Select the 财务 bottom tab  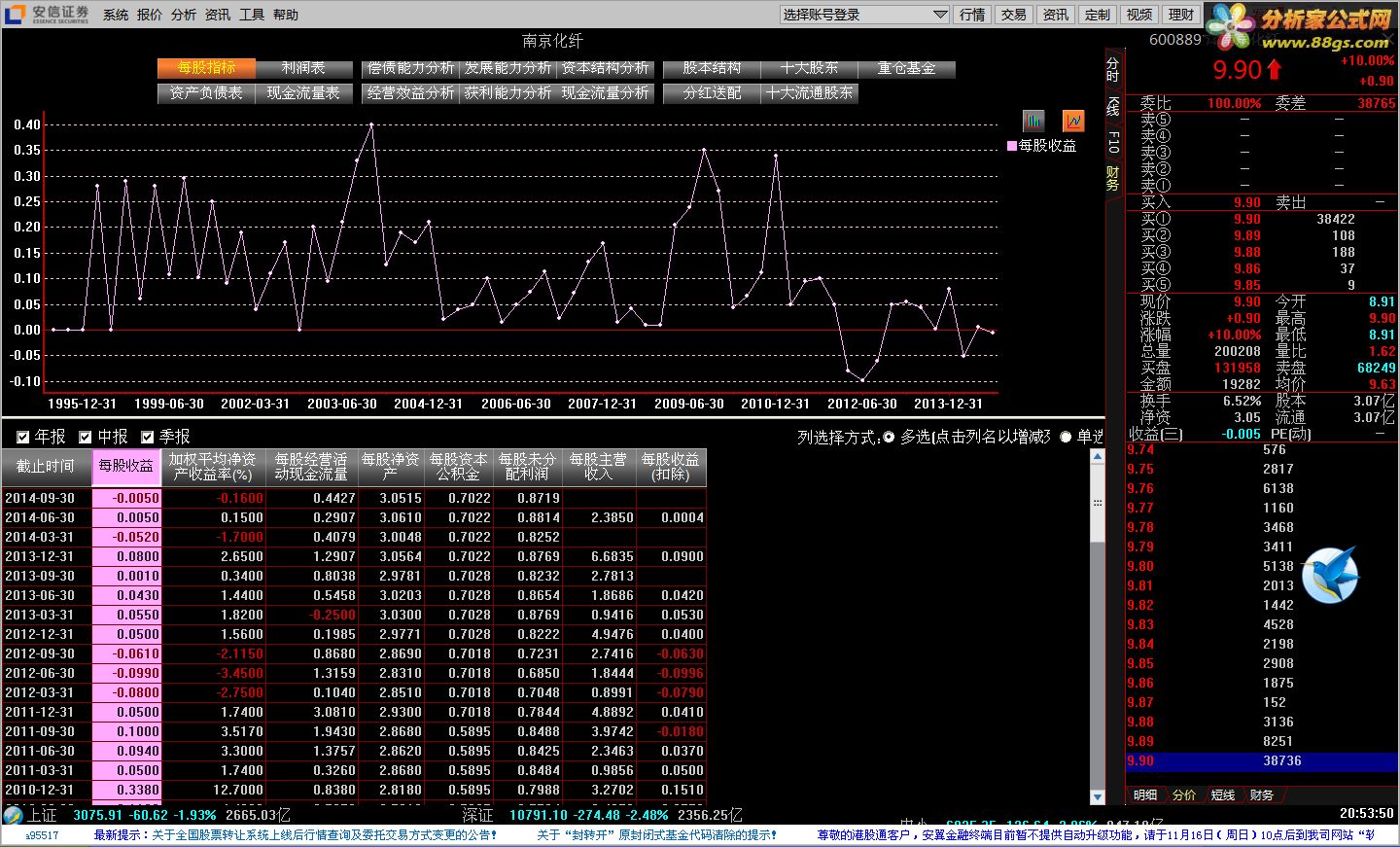(x=1262, y=795)
